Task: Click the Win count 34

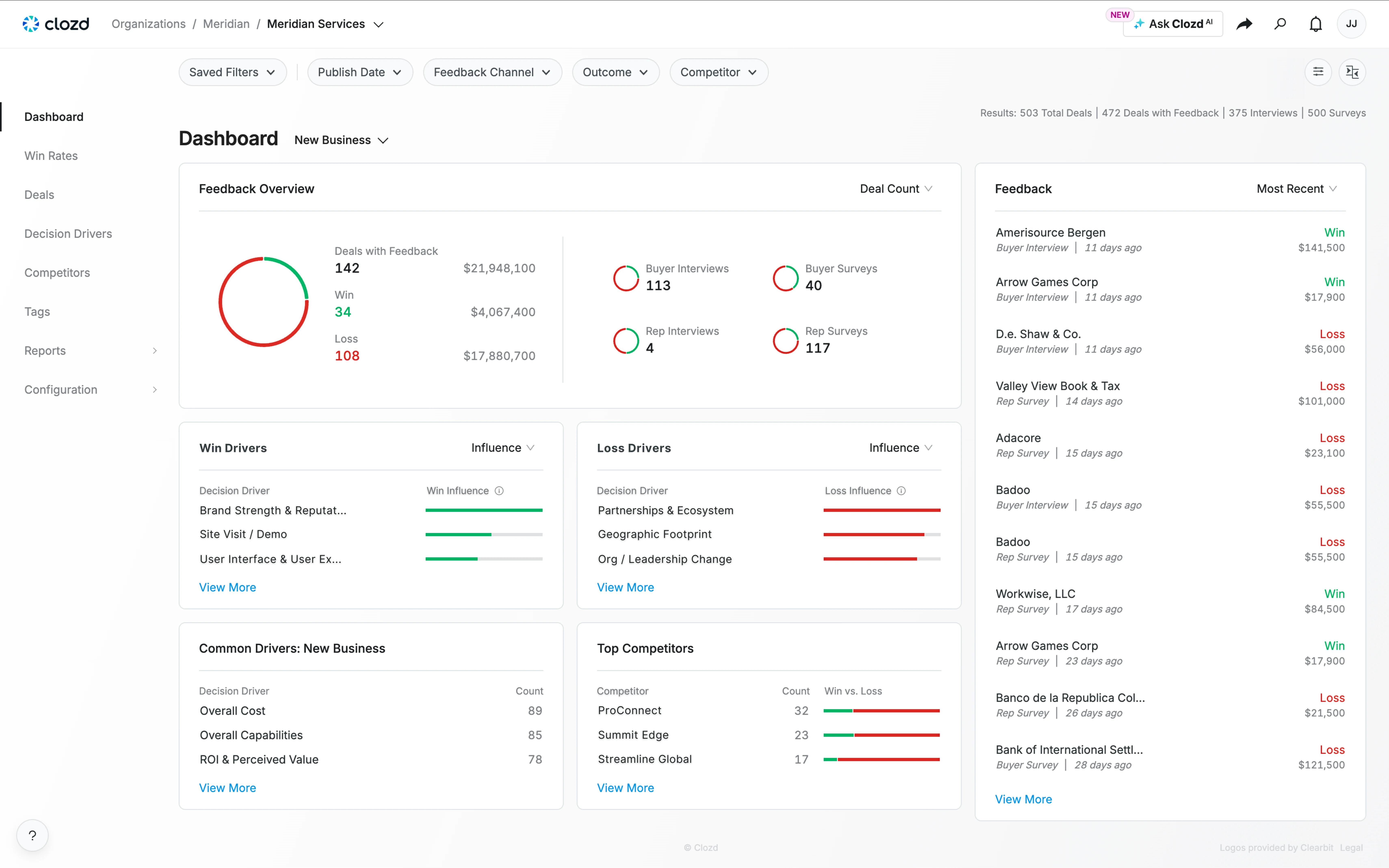Action: click(x=343, y=312)
